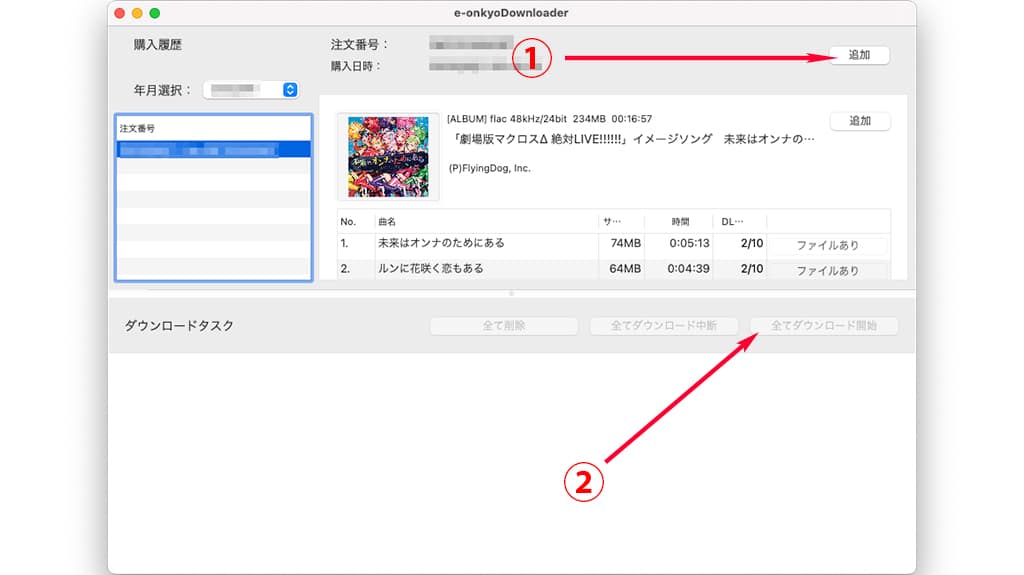Click the 全てダウンロード中断 button
Viewport: 1024px width, 575px height.
click(664, 325)
